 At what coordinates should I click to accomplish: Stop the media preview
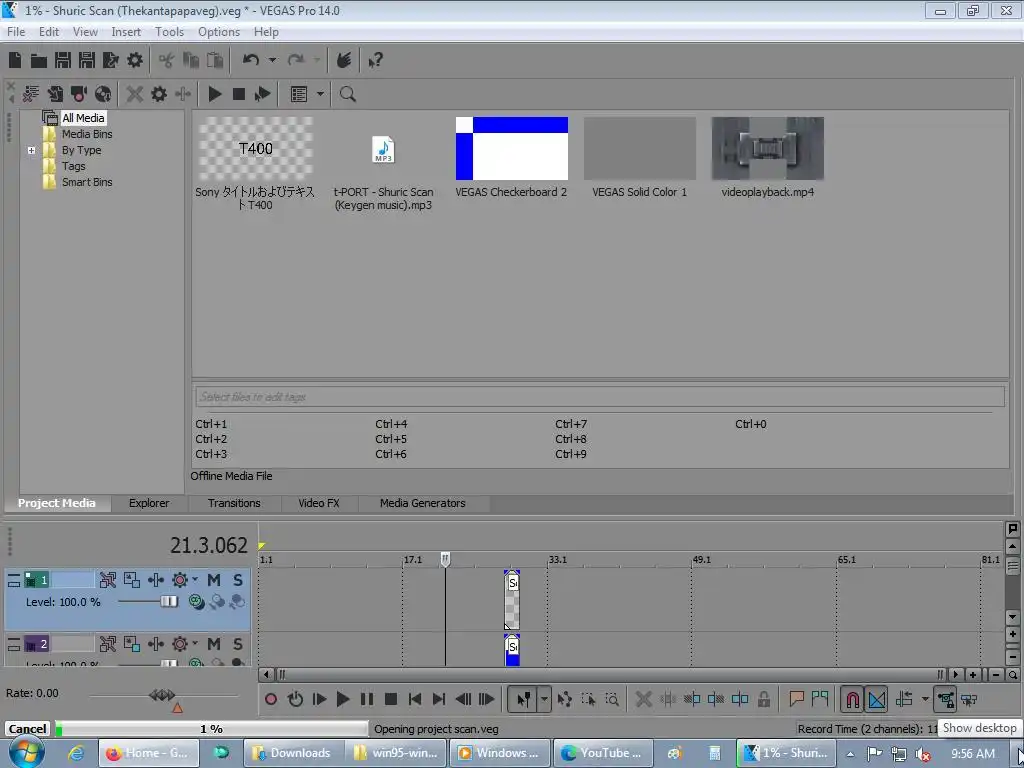(239, 94)
